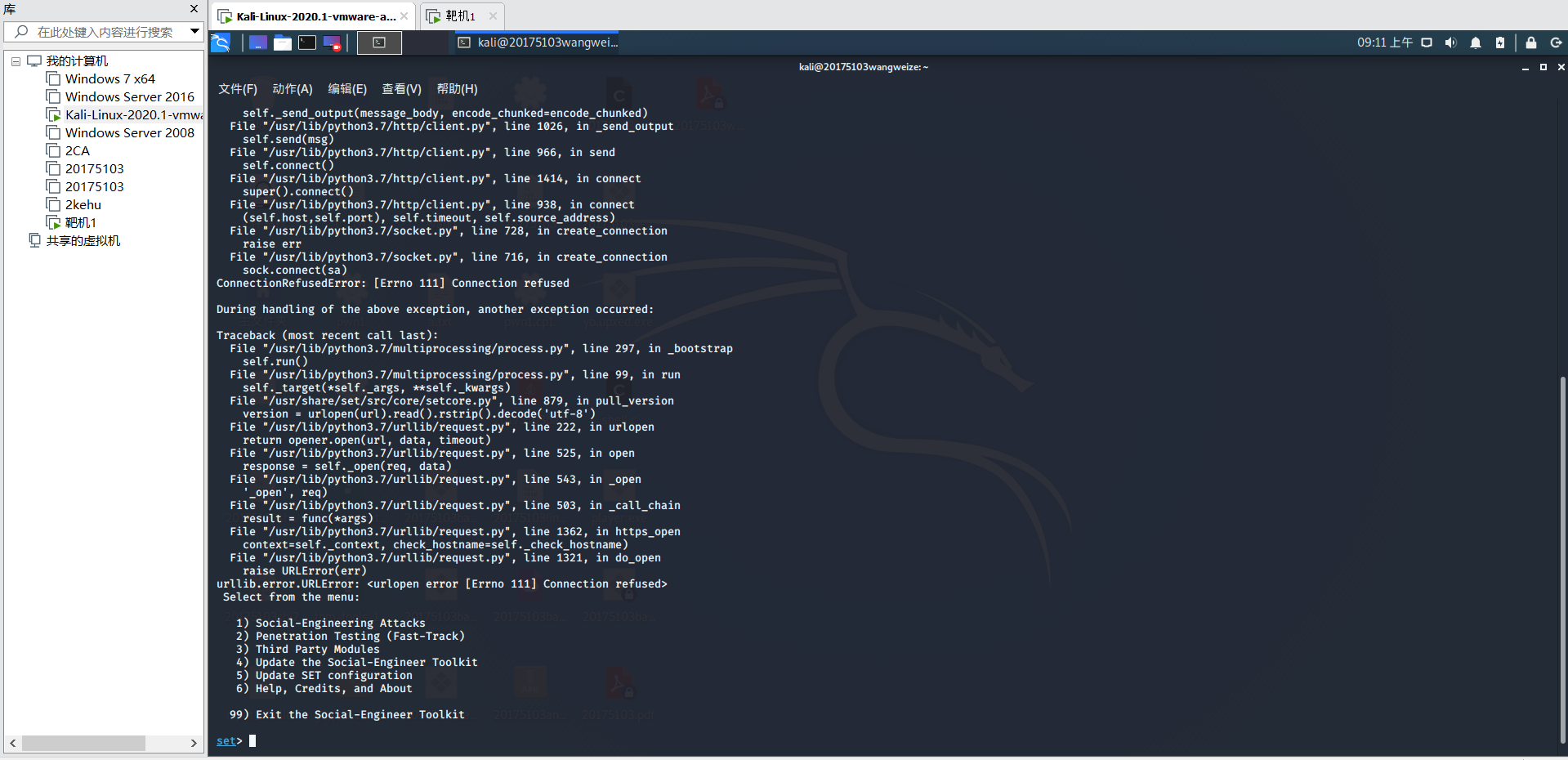The height and width of the screenshot is (760, 1568).
Task: Lock the screen with padlock icon
Action: click(x=1531, y=42)
